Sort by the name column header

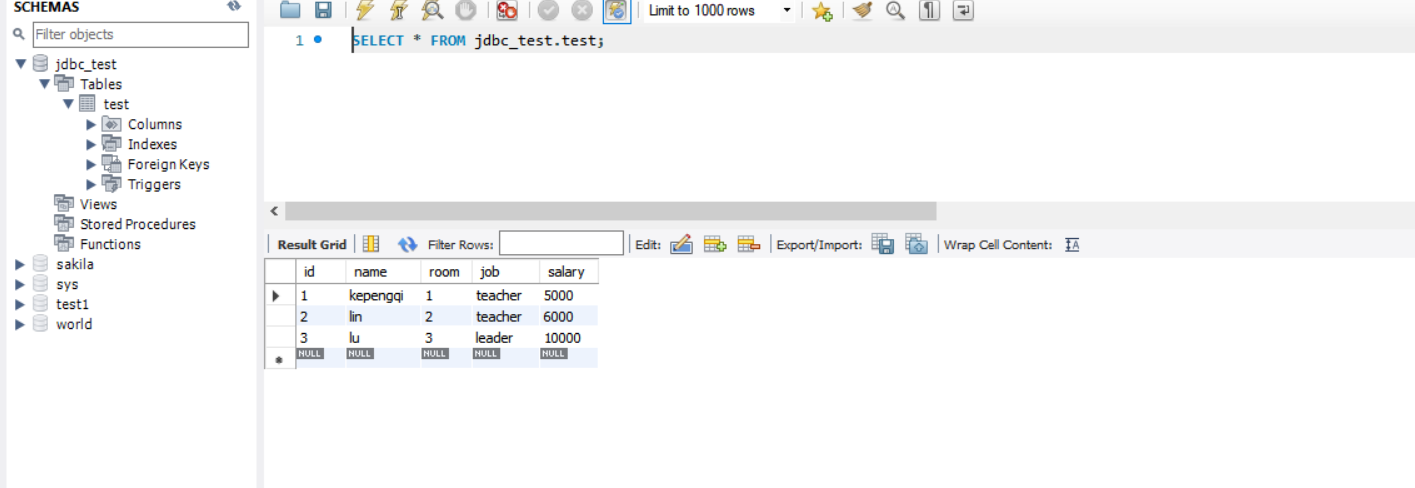pos(383,271)
